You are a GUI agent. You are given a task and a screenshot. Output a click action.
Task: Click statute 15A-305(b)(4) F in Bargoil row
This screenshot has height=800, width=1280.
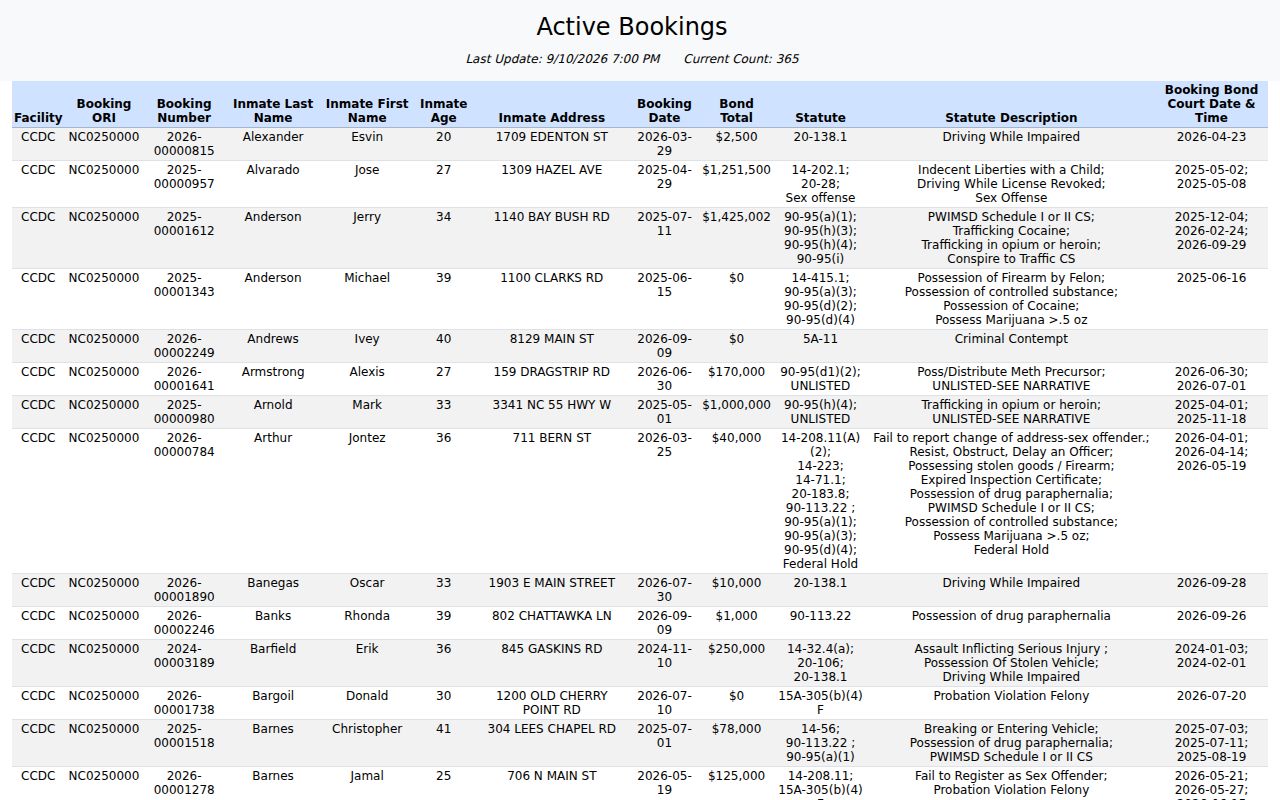[x=820, y=703]
